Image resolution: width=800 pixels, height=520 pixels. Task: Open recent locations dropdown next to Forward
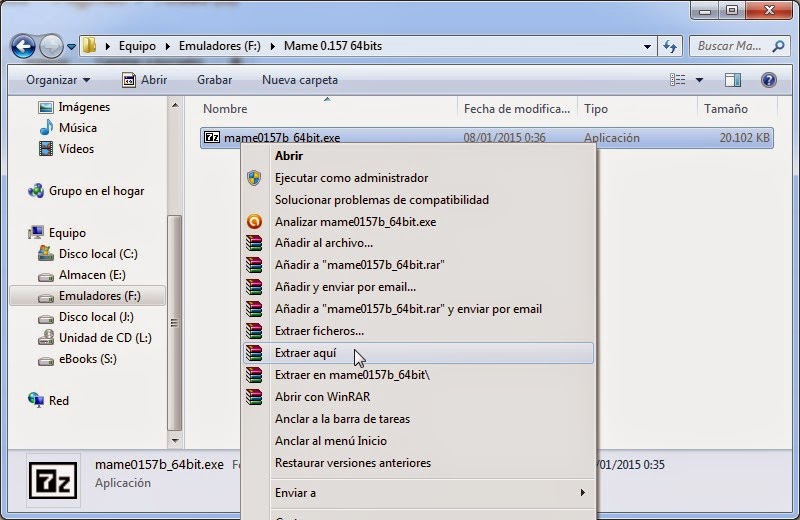click(71, 47)
